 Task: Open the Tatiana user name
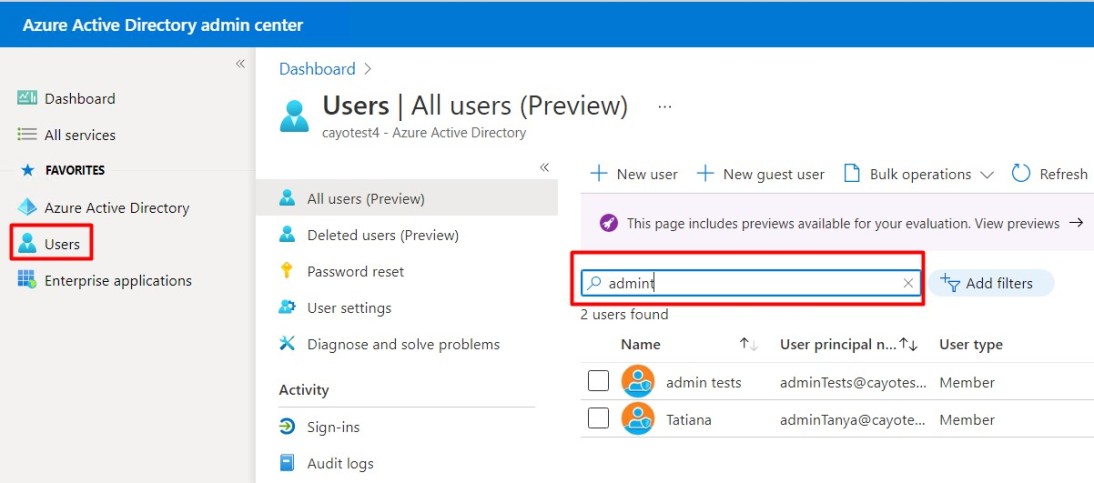coord(689,419)
